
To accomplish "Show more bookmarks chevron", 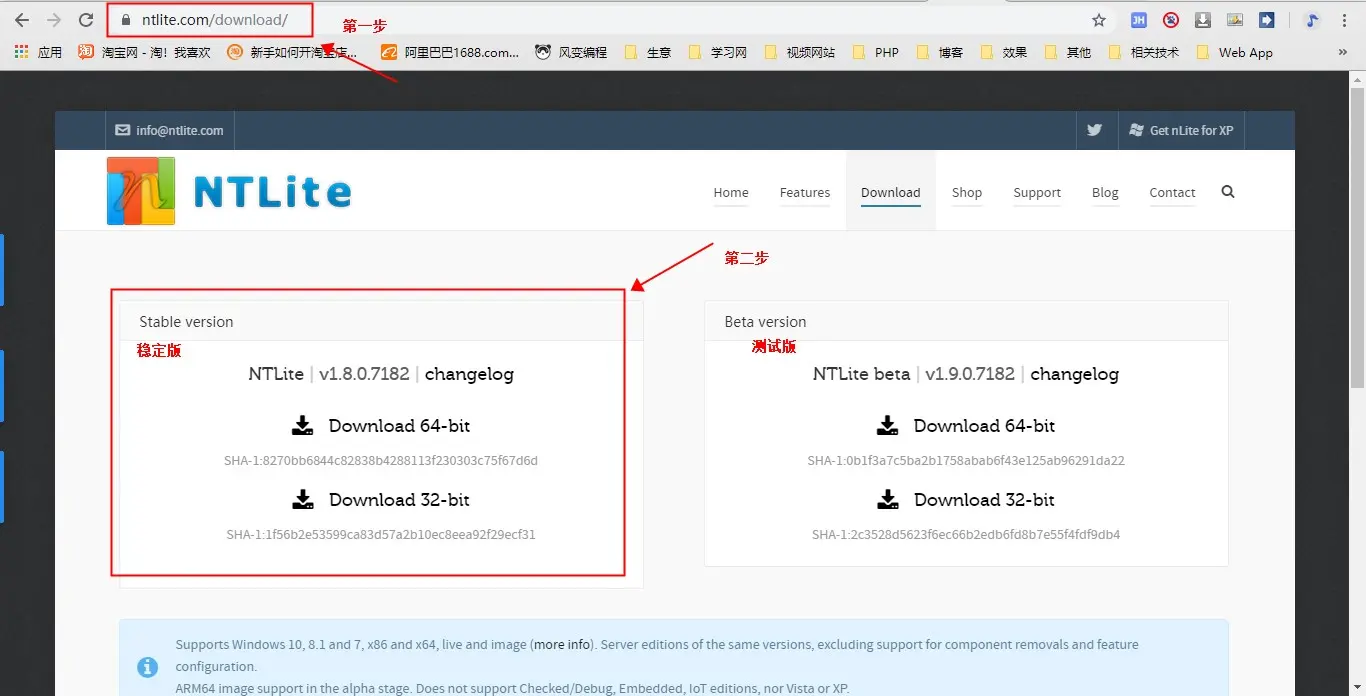I will pyautogui.click(x=1344, y=52).
